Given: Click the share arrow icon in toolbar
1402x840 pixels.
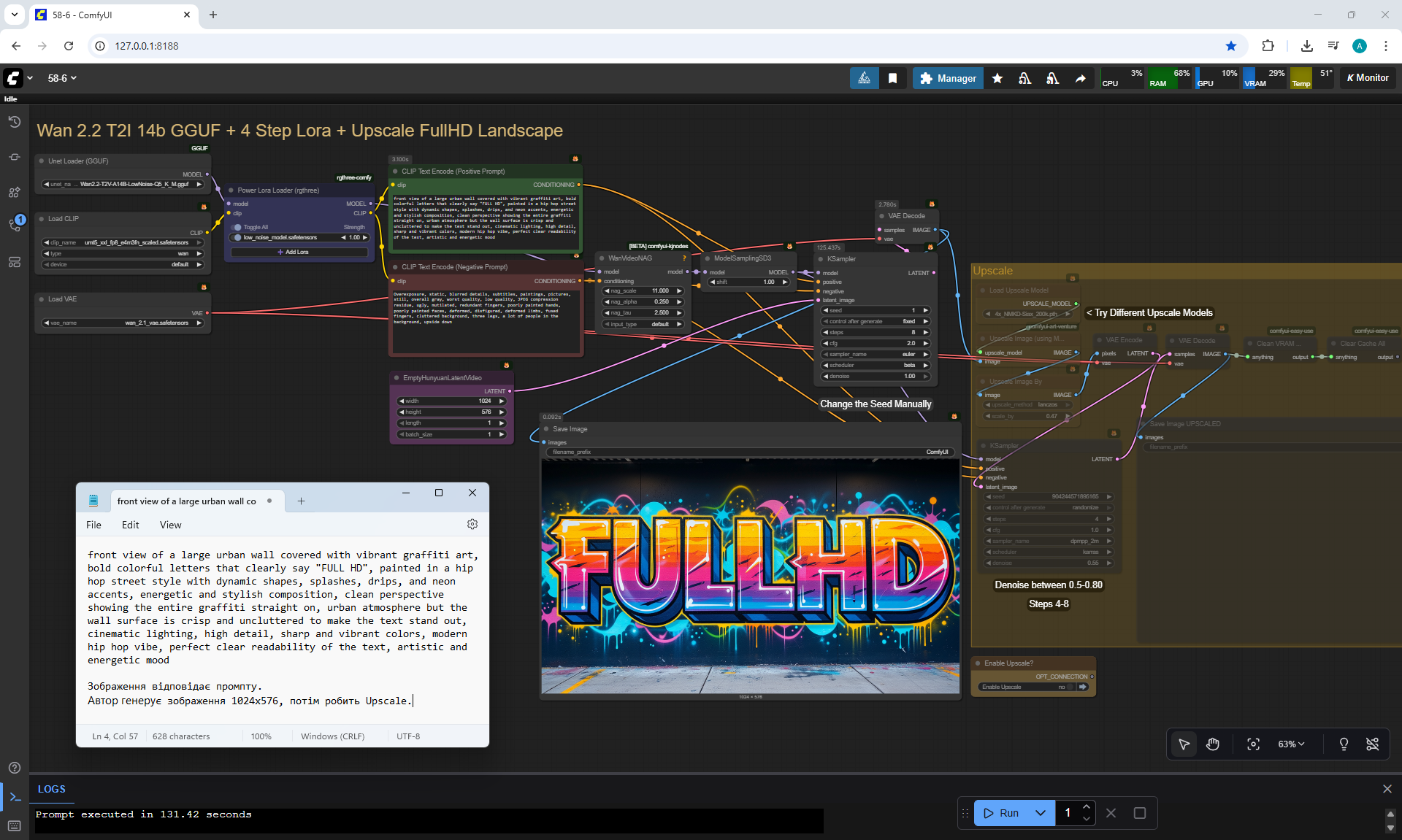Looking at the screenshot, I should pyautogui.click(x=1080, y=78).
